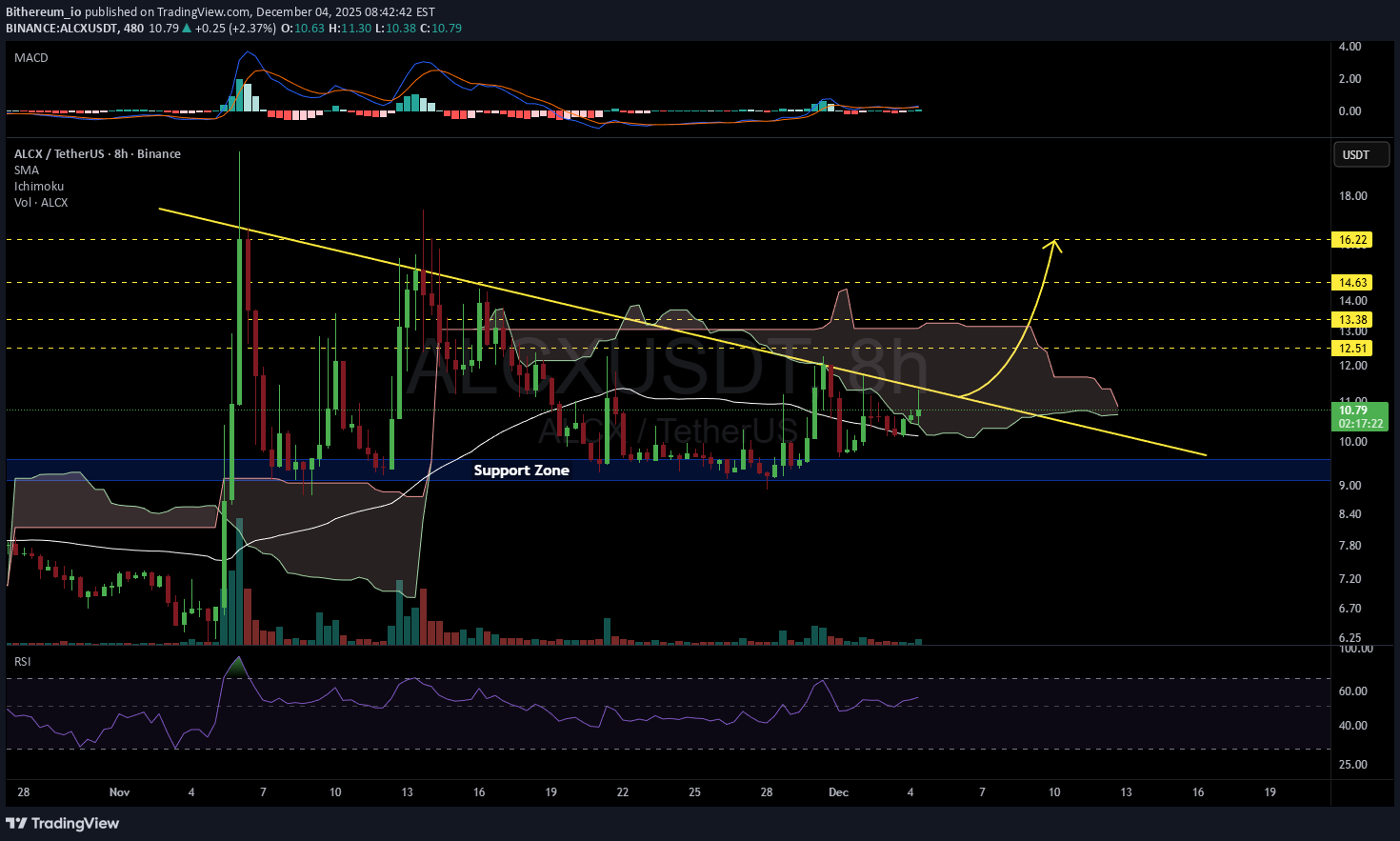Click the BINANCE:ALCXUSDT ticker in header
This screenshot has height=841, width=1400.
(61, 29)
